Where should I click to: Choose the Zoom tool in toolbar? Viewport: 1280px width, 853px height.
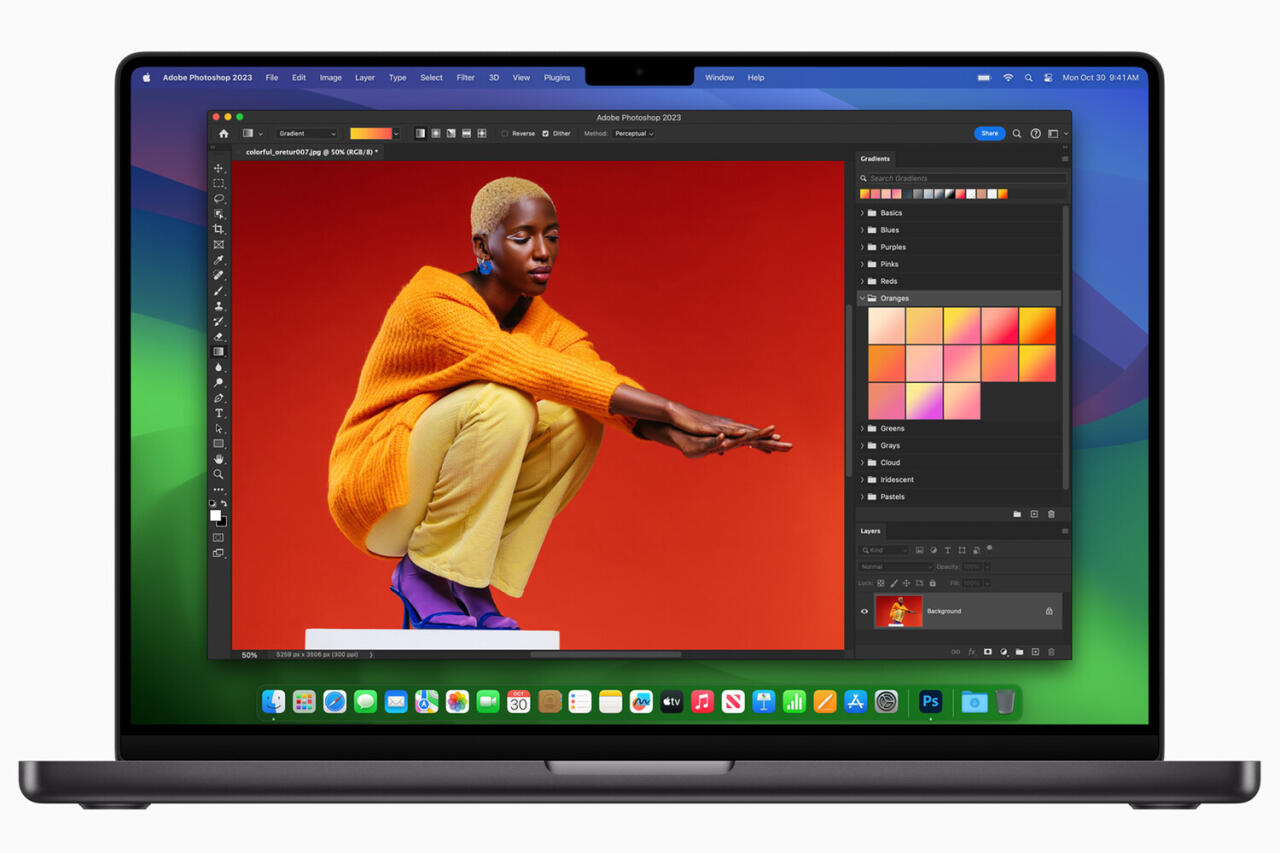coord(218,474)
